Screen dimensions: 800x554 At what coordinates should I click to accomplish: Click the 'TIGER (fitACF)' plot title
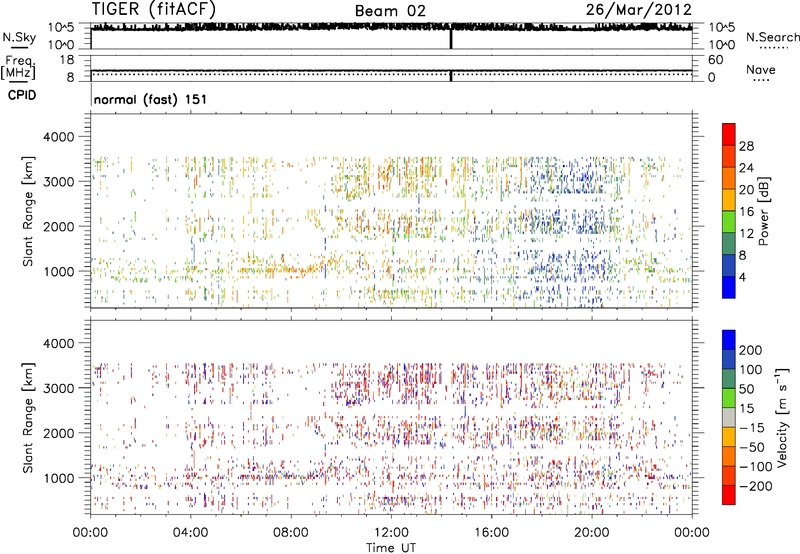(x=154, y=9)
